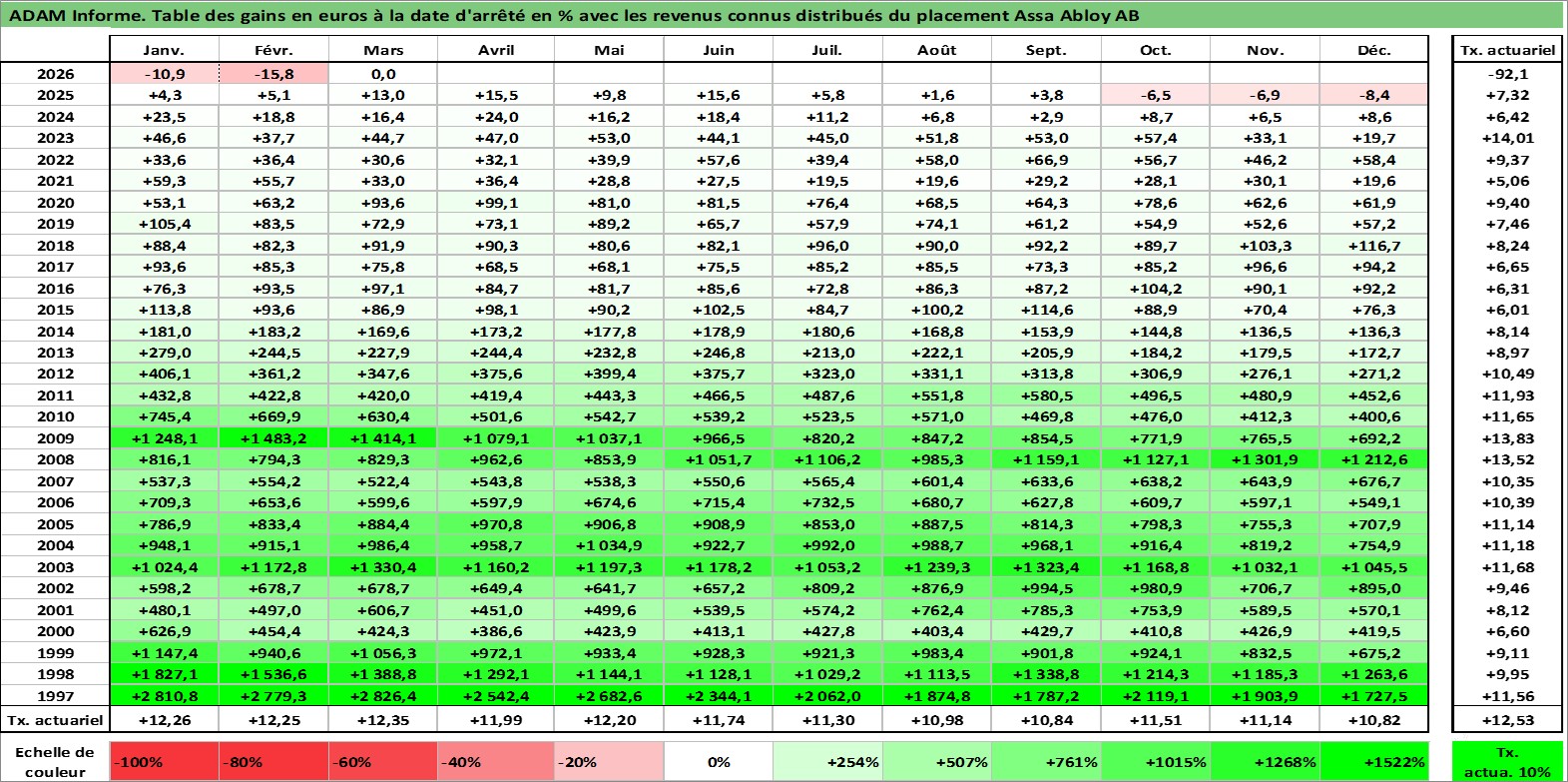Select the +12,26 January actuarial rate cell
Image resolution: width=1568 pixels, height=782 pixels.
(164, 720)
